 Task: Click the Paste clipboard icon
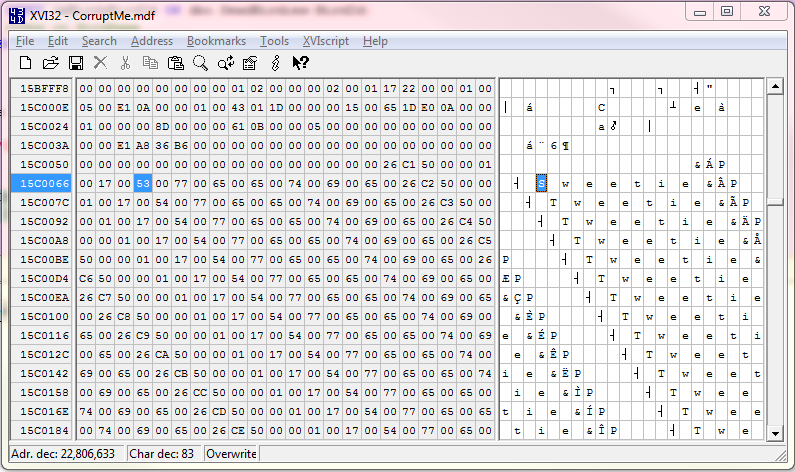(176, 63)
